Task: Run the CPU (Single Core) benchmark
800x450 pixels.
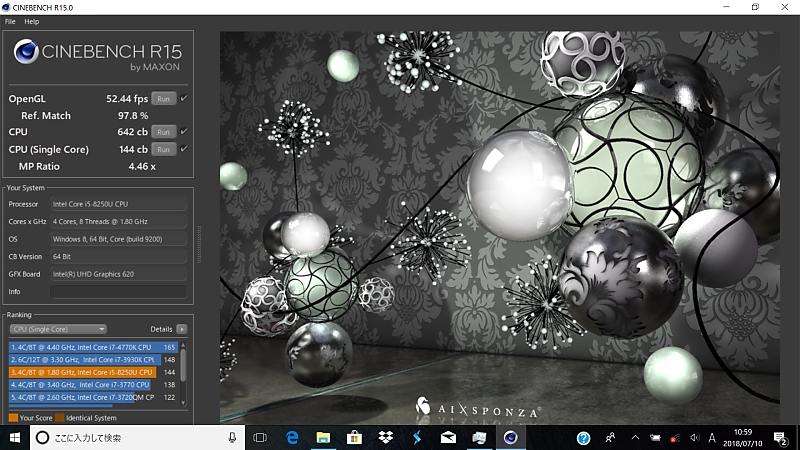Action: (163, 149)
